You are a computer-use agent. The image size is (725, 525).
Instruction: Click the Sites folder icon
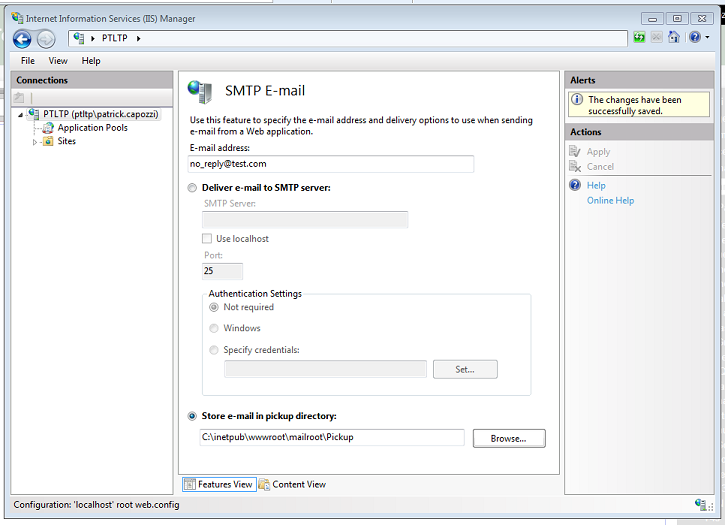pyautogui.click(x=48, y=141)
